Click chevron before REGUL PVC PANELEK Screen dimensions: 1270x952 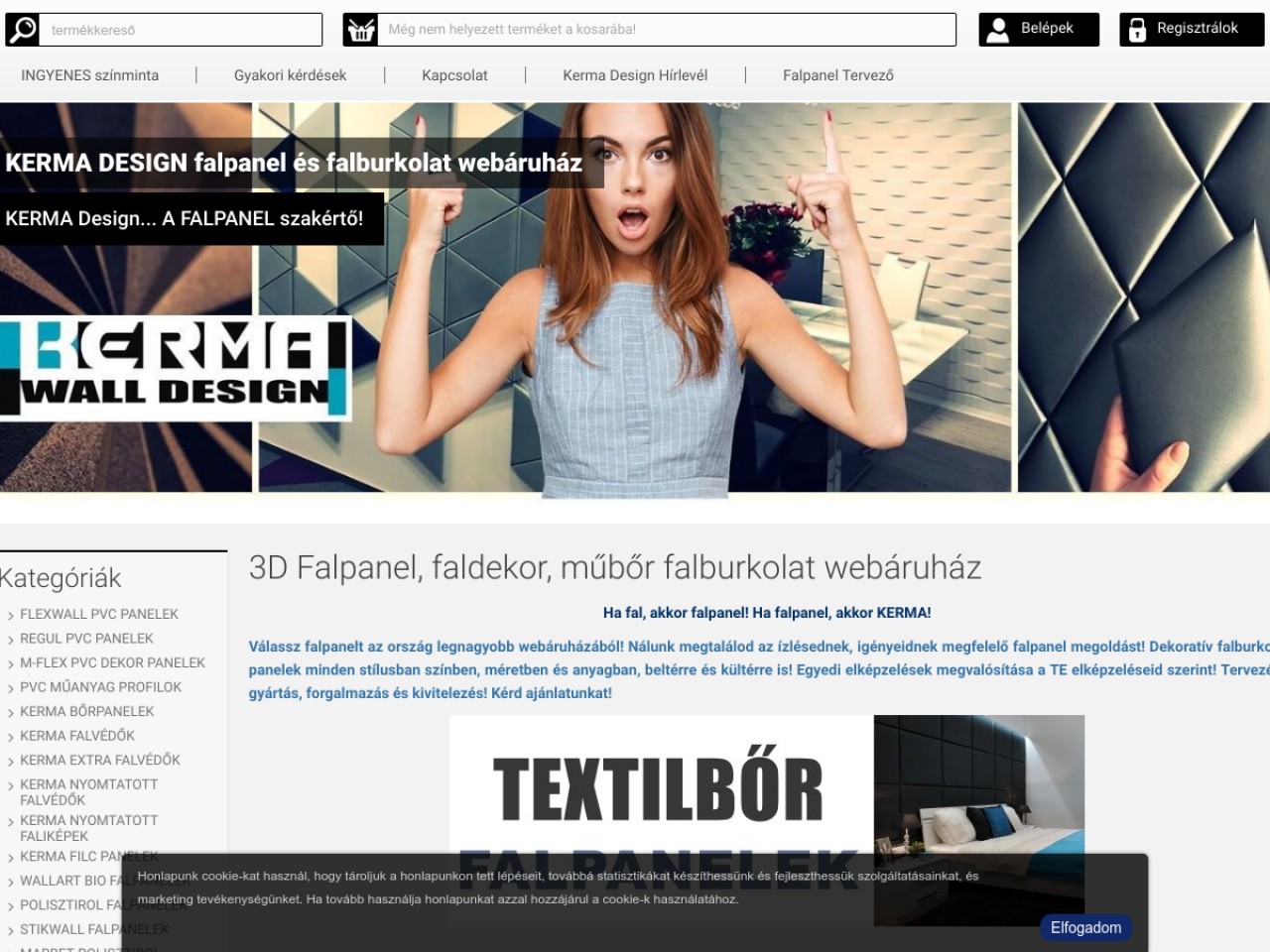point(10,640)
